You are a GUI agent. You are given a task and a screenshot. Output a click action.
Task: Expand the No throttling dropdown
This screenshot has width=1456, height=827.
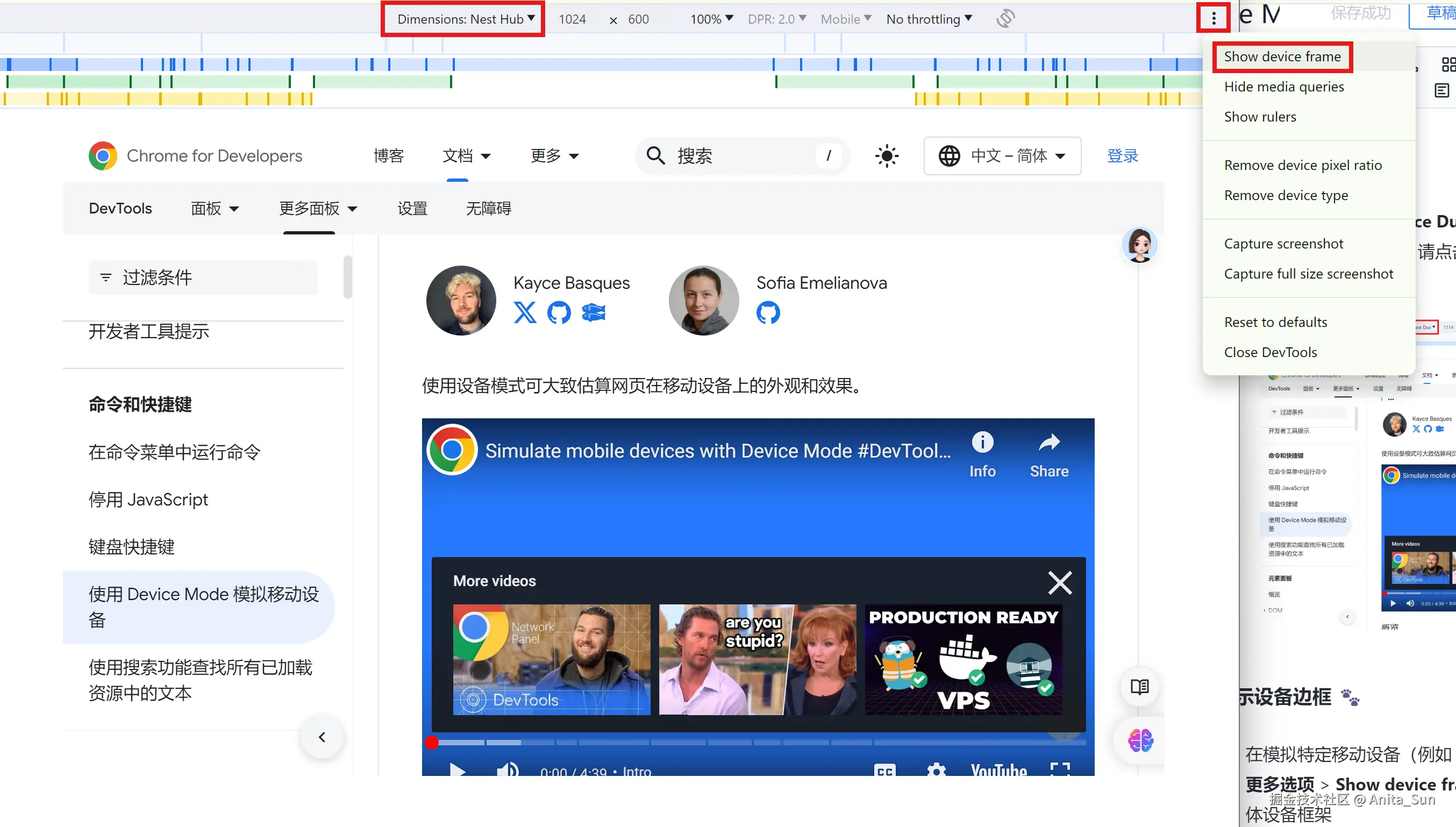click(x=929, y=19)
